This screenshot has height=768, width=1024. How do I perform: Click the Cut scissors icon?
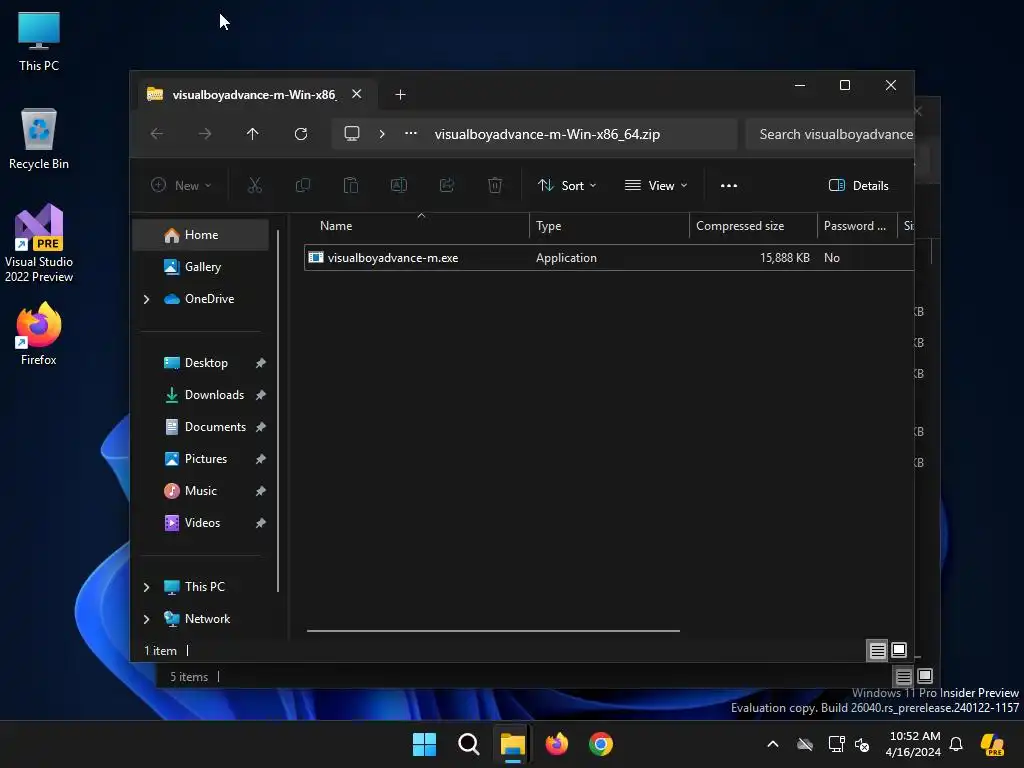[255, 185]
